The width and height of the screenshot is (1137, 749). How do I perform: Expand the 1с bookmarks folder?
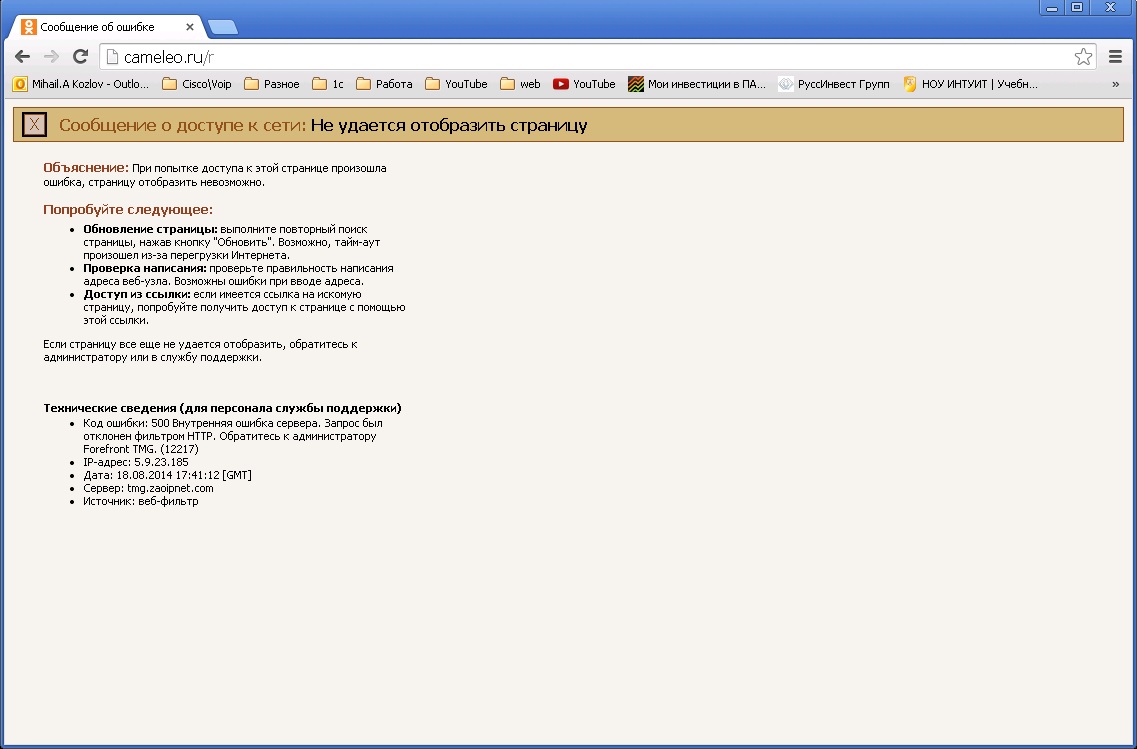click(x=328, y=84)
